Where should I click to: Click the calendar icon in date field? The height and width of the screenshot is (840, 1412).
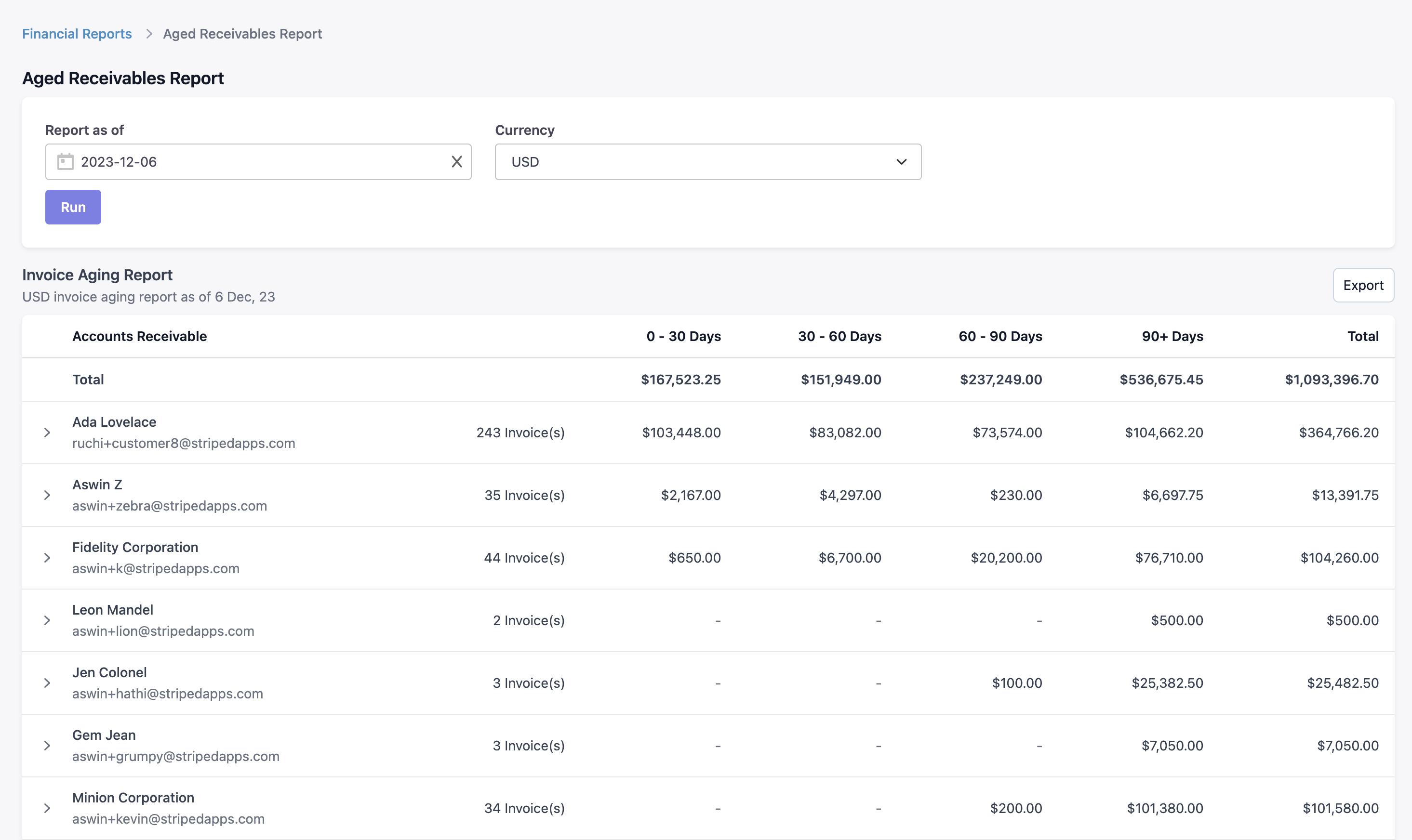click(x=65, y=162)
